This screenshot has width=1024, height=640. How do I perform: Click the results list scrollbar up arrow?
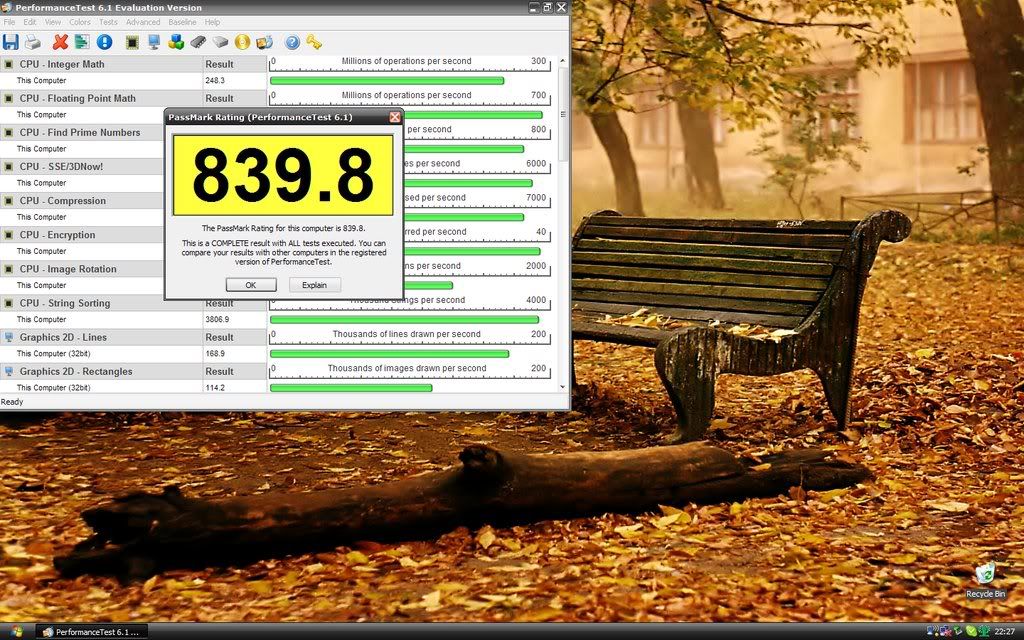coord(563,61)
